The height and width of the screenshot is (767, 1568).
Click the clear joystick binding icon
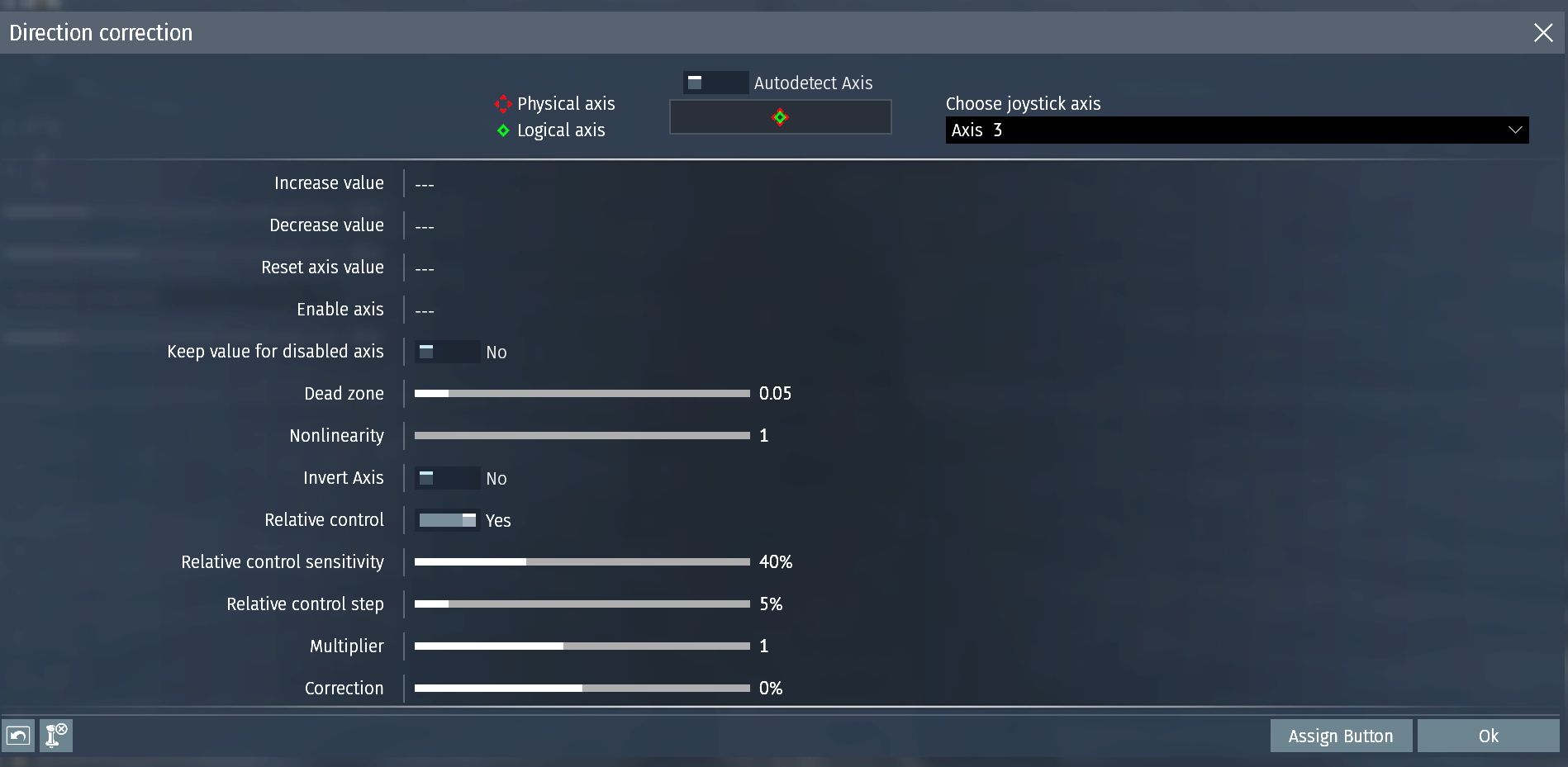click(56, 736)
